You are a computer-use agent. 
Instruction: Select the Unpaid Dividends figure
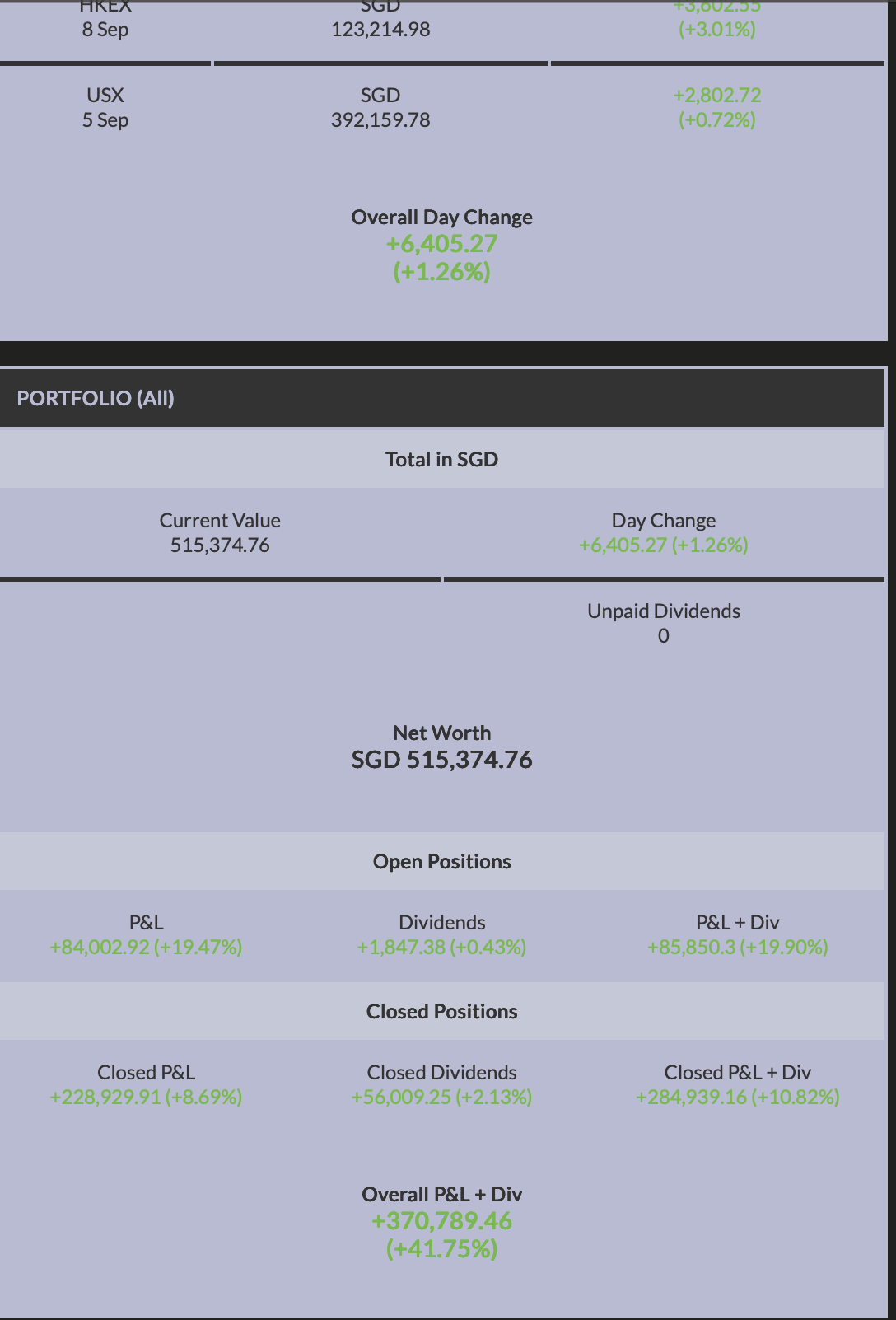663,636
